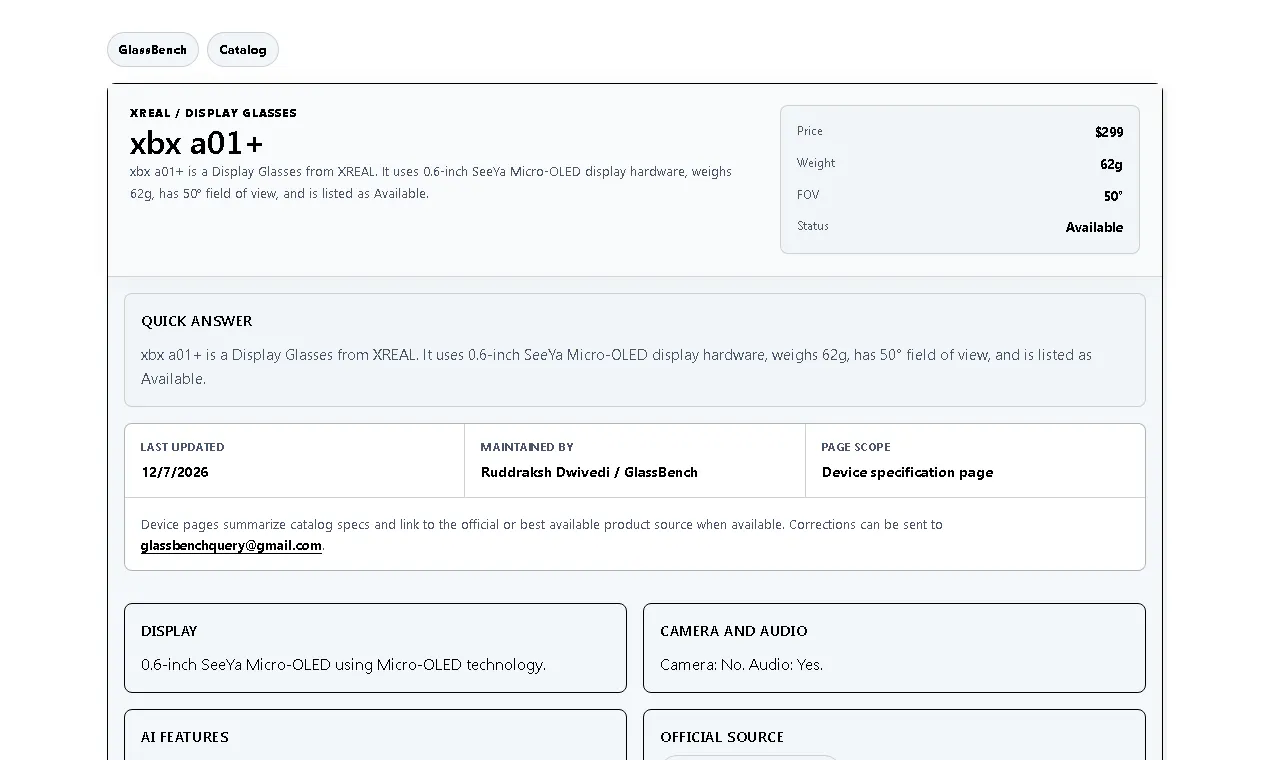Screen dimensions: 1270x760
Task: Select the LAST UPDATED label
Action: [182, 447]
